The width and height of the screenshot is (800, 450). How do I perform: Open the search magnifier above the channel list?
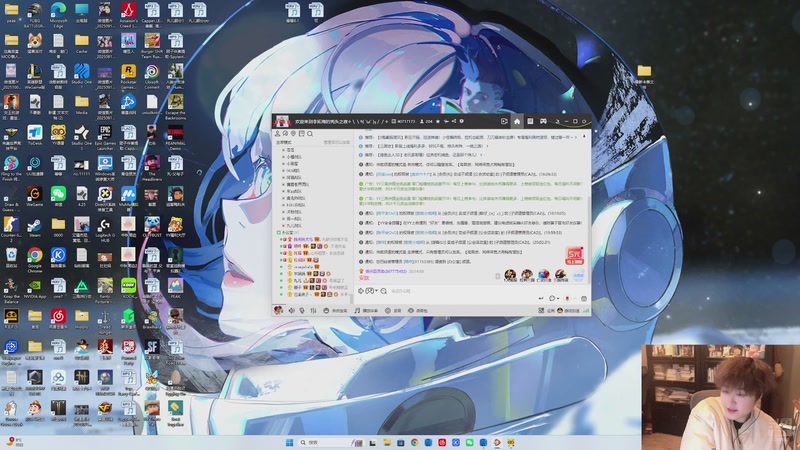[x=310, y=134]
